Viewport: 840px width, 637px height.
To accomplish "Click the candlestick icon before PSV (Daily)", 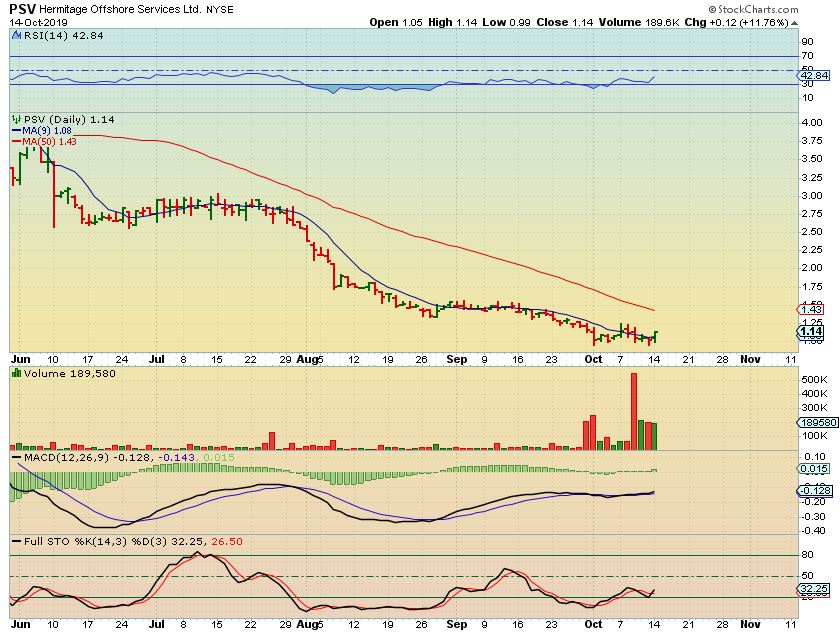I will click(x=16, y=119).
